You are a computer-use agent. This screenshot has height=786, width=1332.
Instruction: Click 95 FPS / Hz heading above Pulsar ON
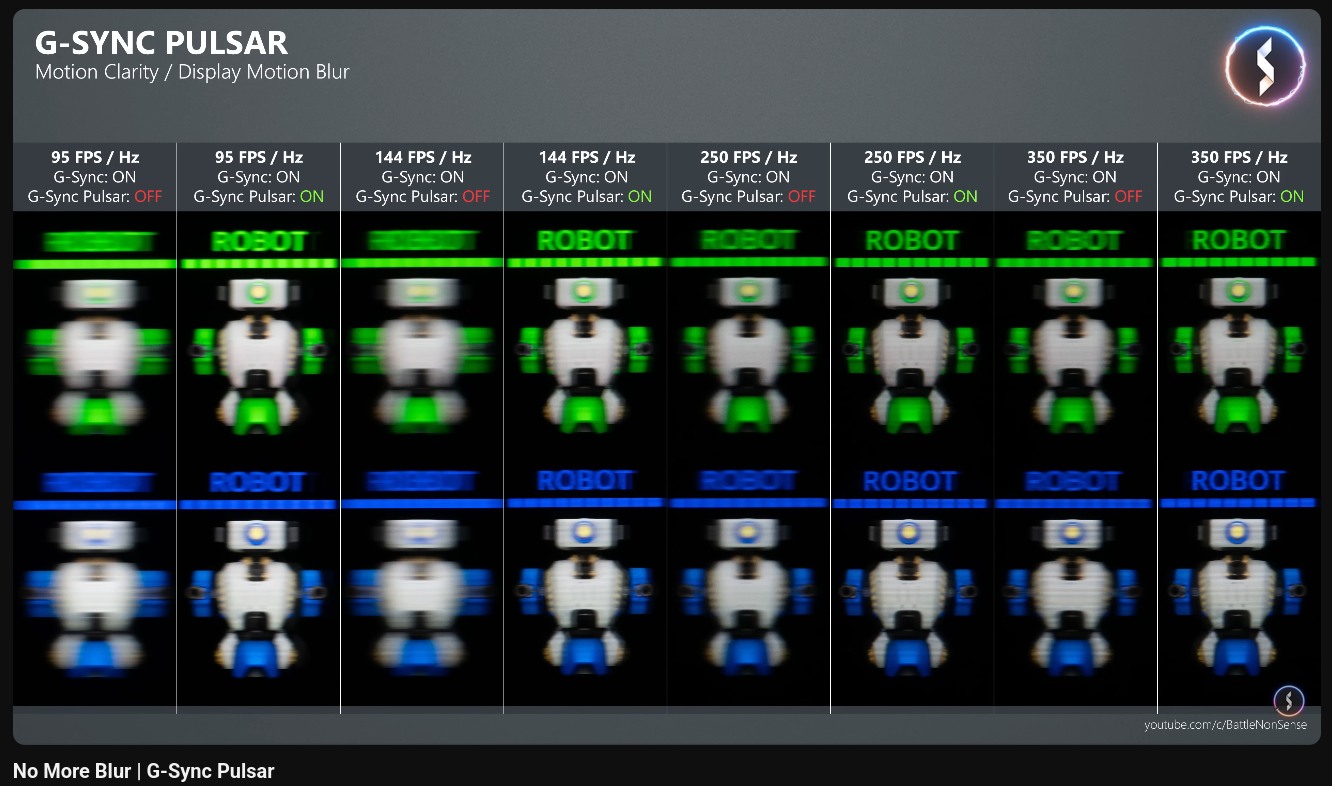259,157
